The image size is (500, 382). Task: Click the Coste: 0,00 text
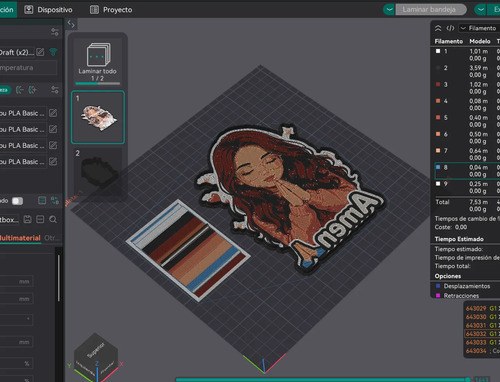click(x=451, y=227)
